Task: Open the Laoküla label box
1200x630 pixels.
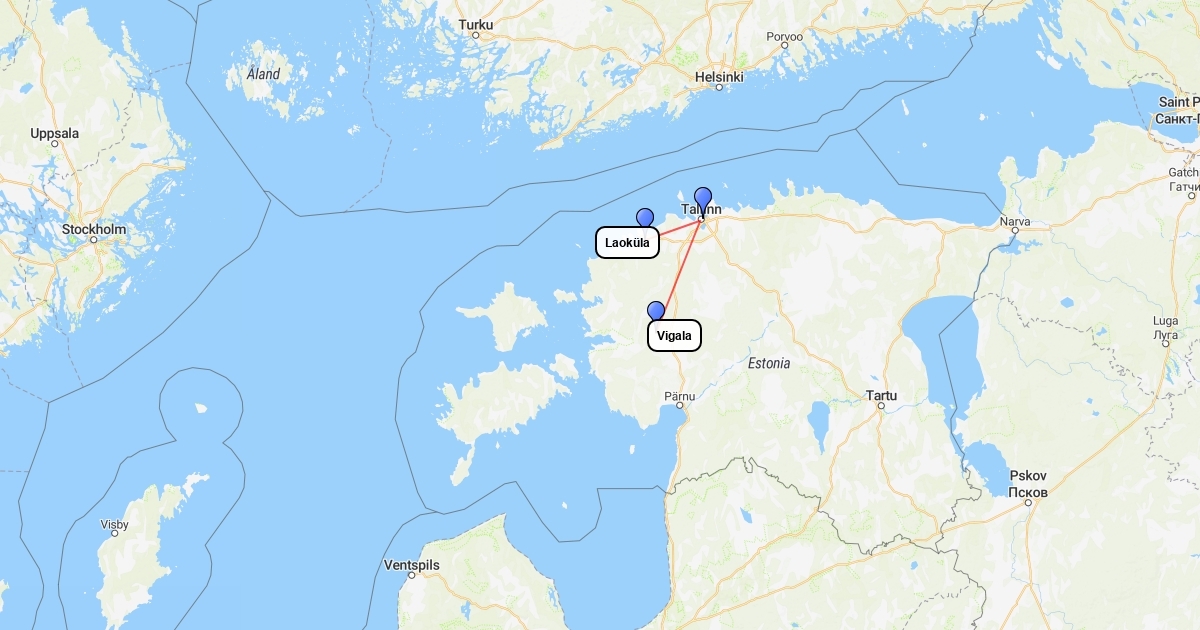Action: click(x=627, y=243)
